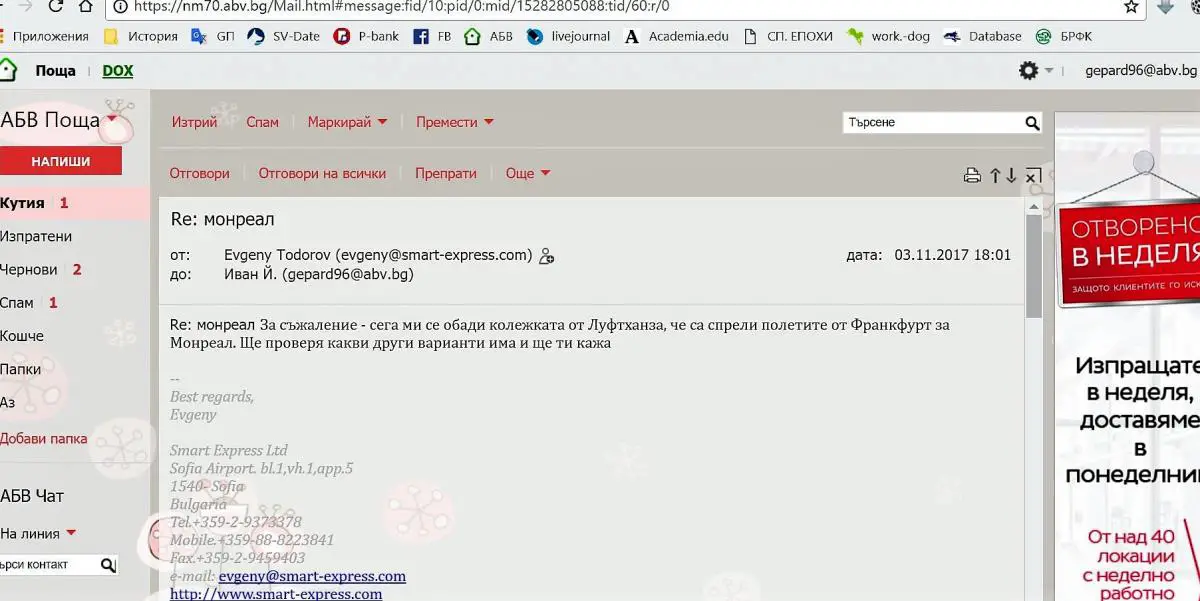
Task: Add sender Evgeny Todorov to contacts
Action: click(546, 257)
